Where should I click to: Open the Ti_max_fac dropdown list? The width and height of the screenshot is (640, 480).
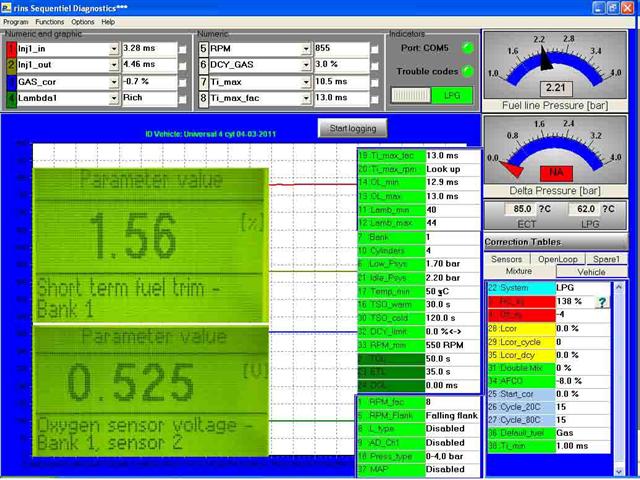pyautogui.click(x=306, y=98)
